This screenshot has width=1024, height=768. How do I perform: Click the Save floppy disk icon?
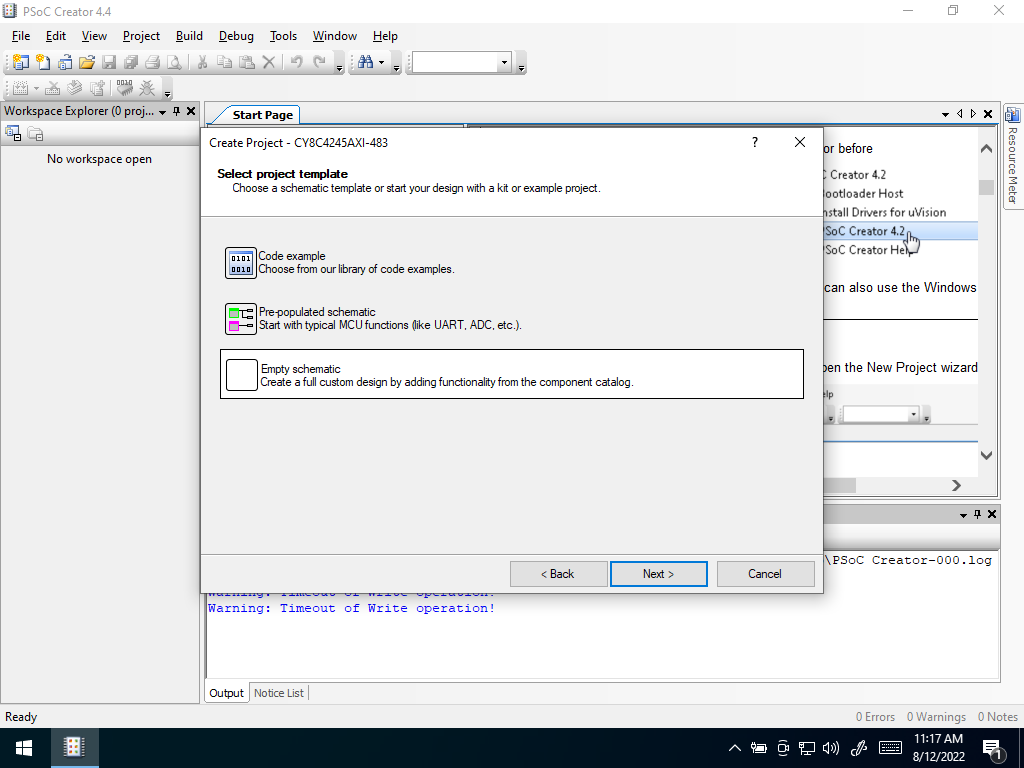[x=109, y=62]
